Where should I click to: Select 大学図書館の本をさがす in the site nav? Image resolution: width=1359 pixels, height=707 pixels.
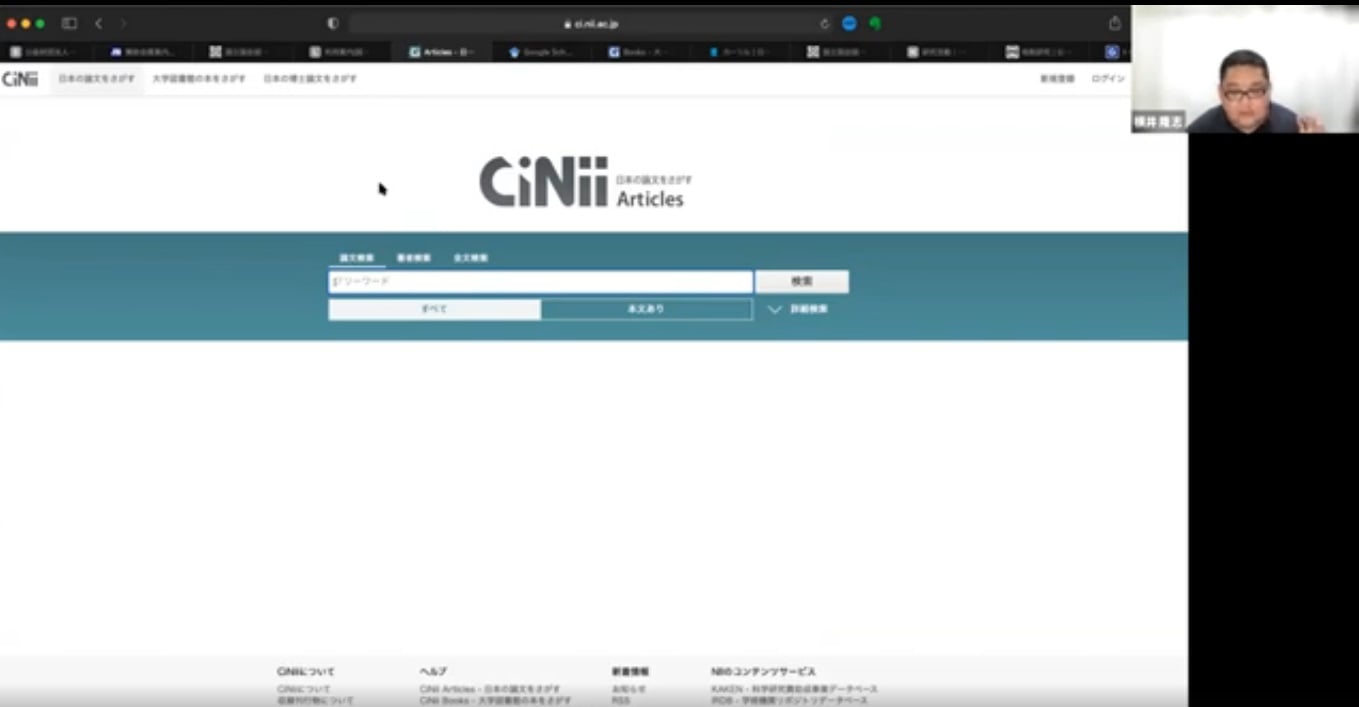point(199,79)
